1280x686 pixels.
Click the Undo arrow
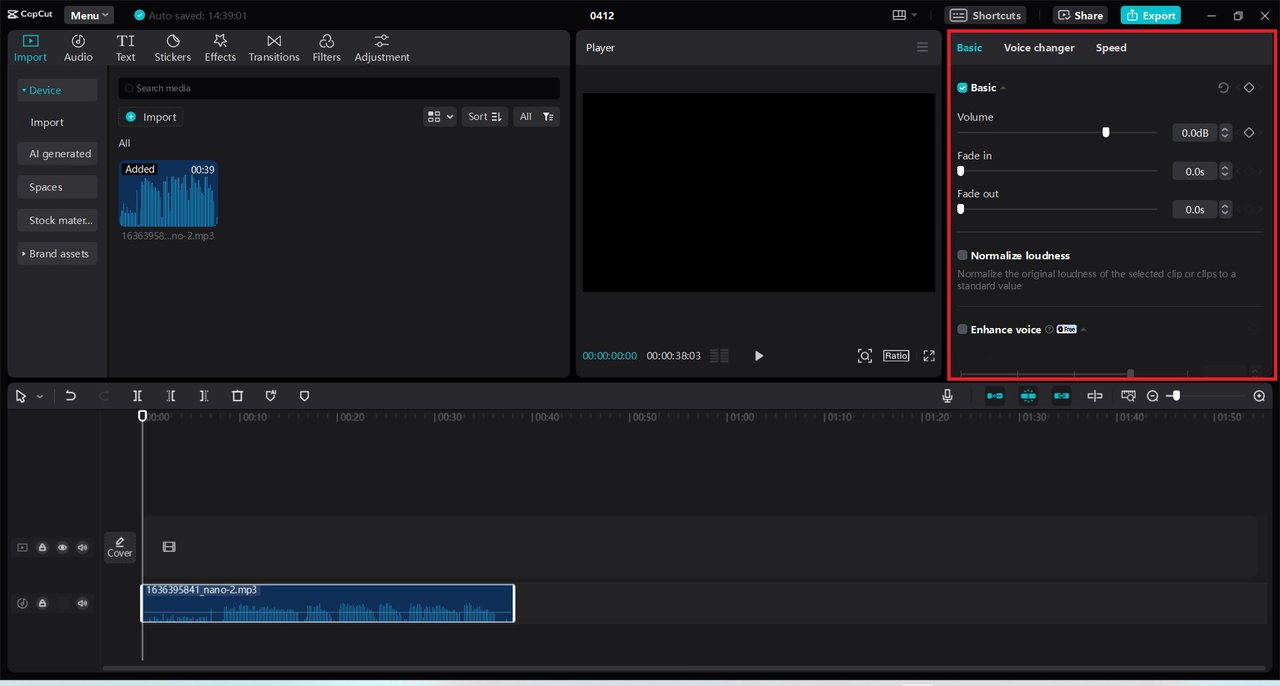pyautogui.click(x=70, y=396)
